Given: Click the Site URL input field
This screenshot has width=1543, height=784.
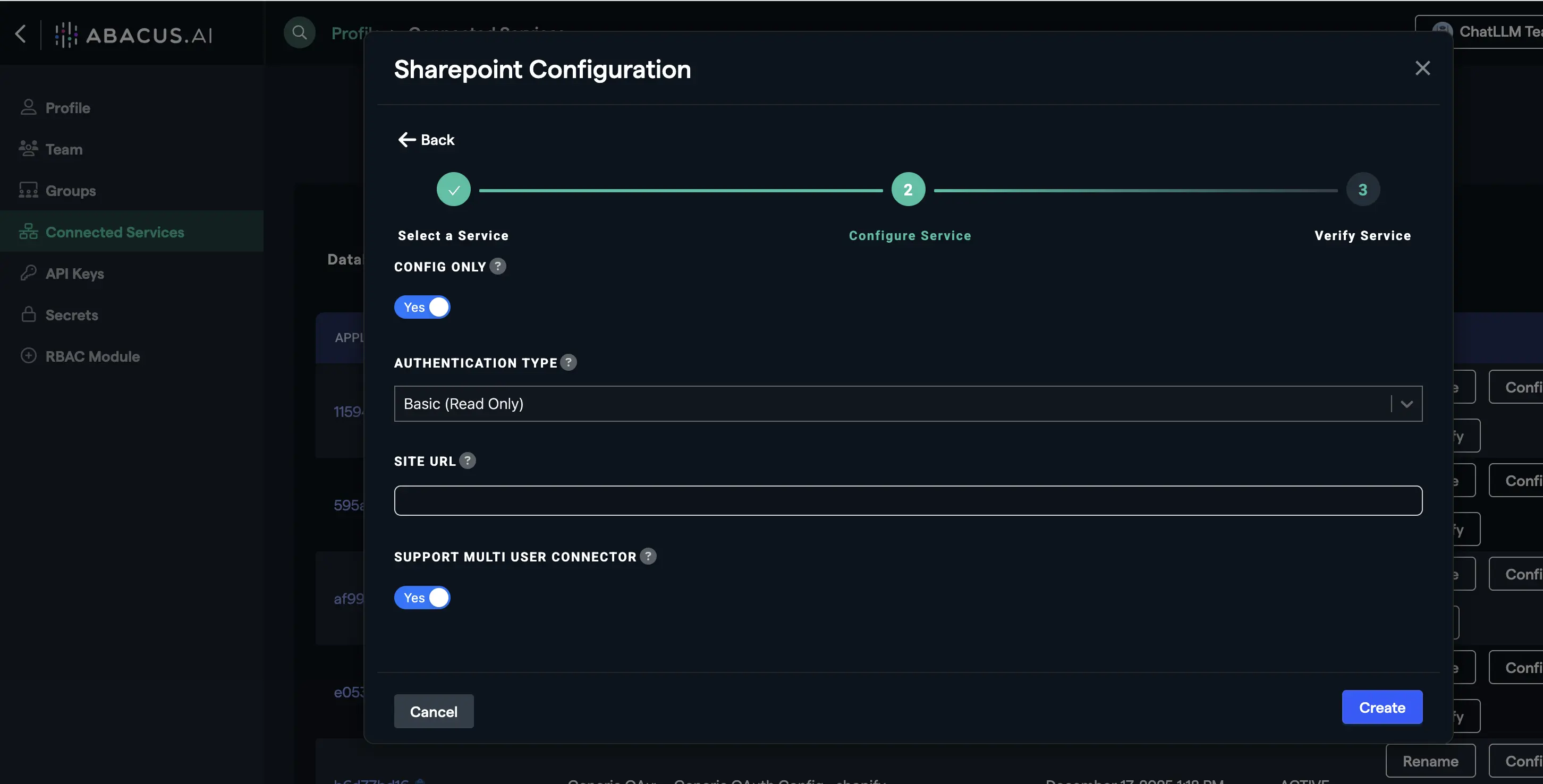Looking at the screenshot, I should pyautogui.click(x=908, y=501).
